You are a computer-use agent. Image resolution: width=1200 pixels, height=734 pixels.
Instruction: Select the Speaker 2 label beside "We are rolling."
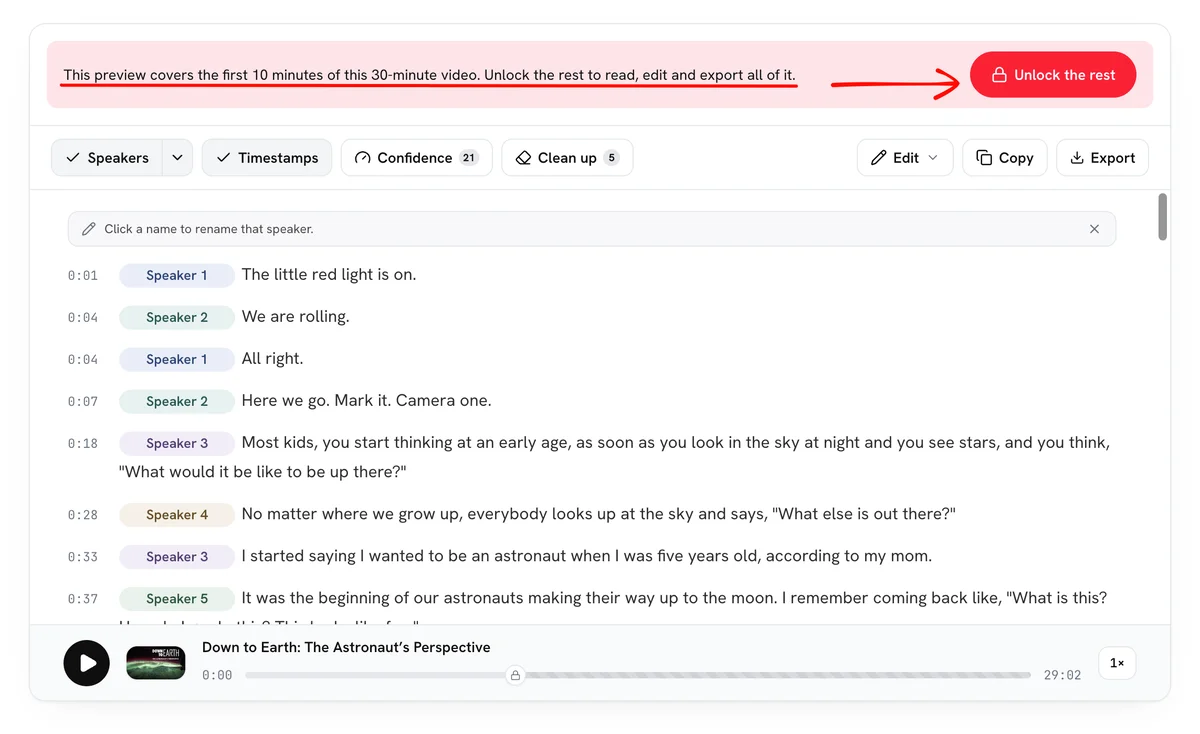[177, 317]
